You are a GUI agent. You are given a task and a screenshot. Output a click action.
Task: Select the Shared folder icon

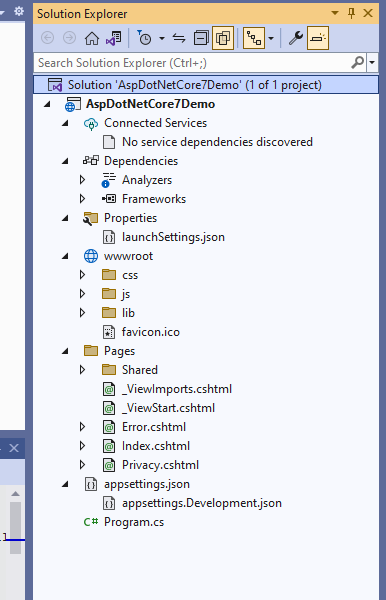109,370
